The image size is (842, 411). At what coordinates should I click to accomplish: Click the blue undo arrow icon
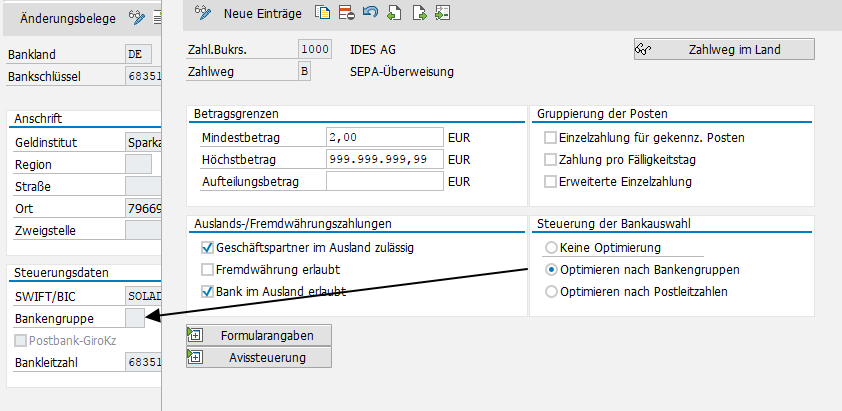pos(370,13)
